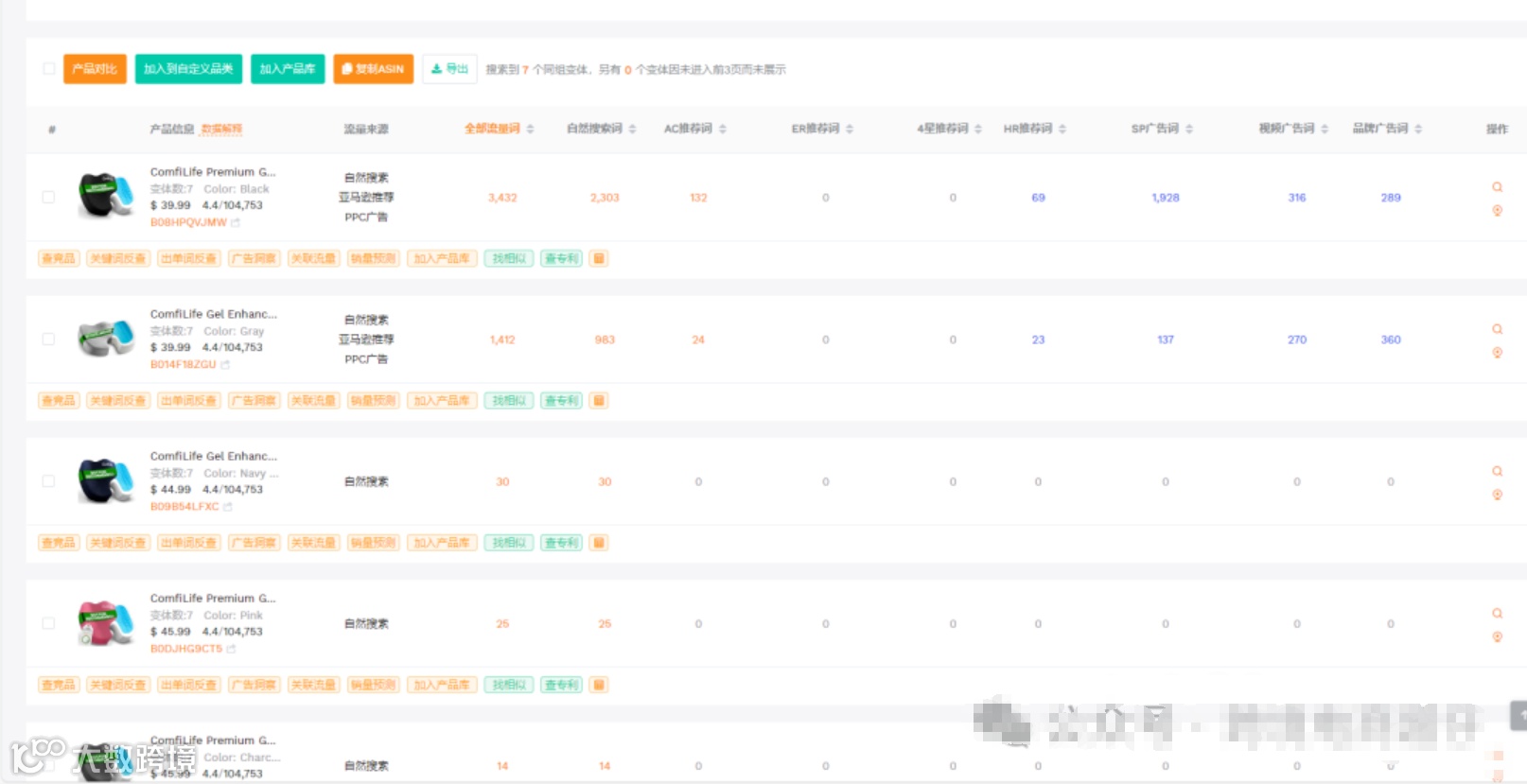The height and width of the screenshot is (784, 1527).
Task: Select the checkbox for the Gray ComfiLife product
Action: [x=48, y=339]
